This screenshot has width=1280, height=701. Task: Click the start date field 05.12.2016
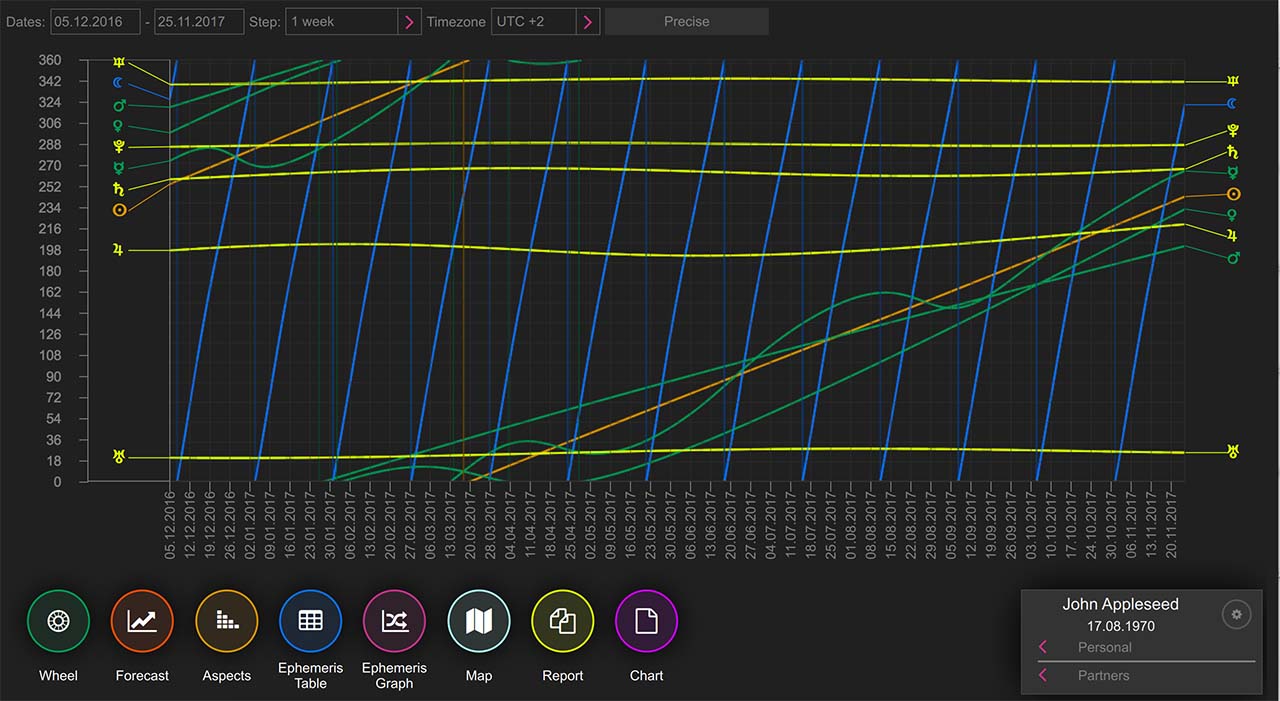[95, 22]
